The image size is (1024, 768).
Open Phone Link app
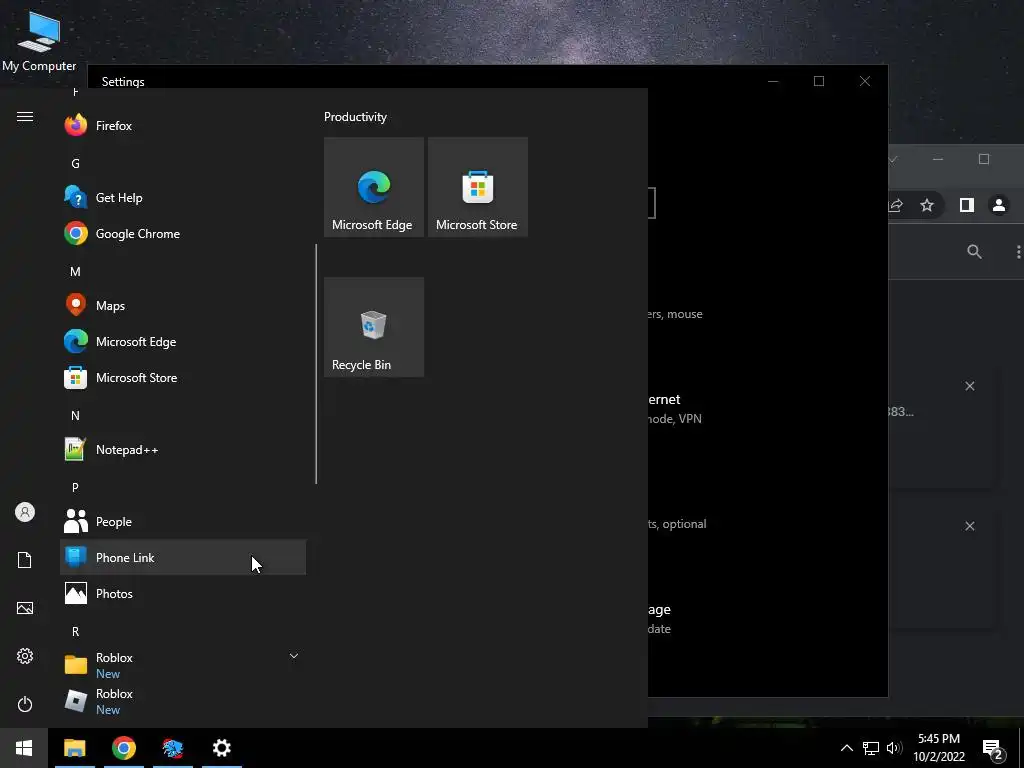(183, 557)
